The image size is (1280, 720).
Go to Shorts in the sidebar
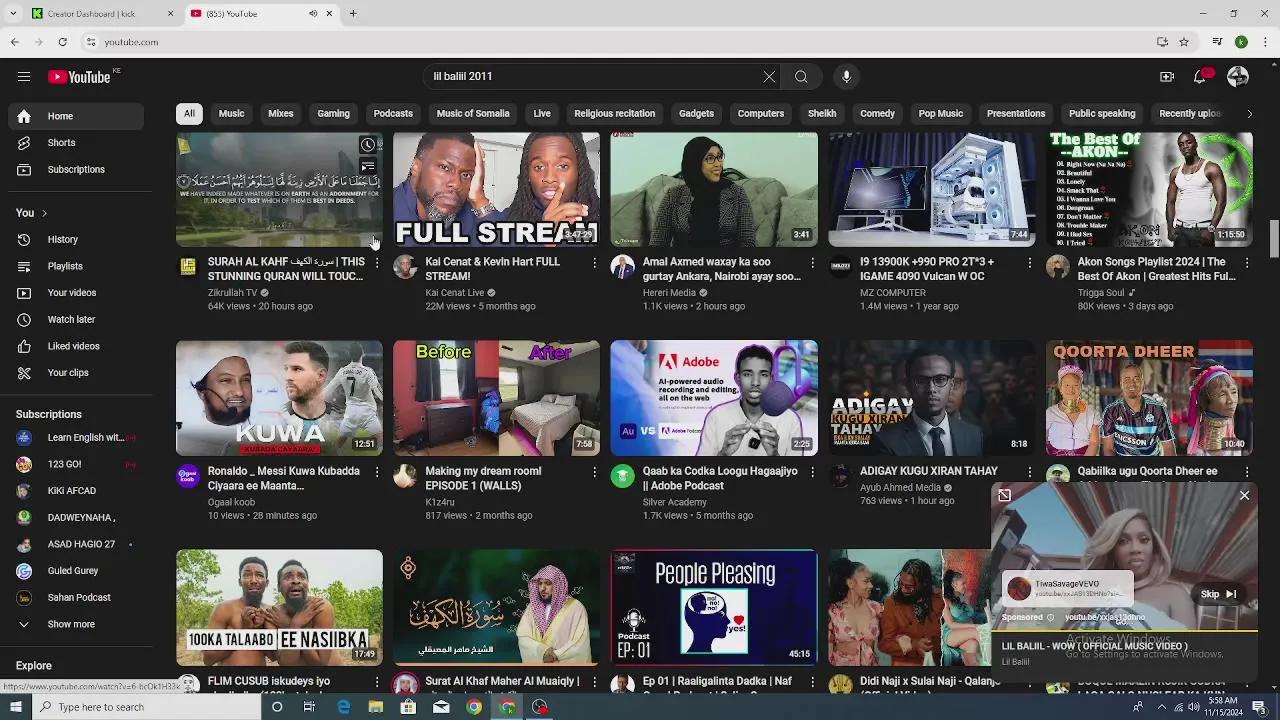(x=76, y=143)
